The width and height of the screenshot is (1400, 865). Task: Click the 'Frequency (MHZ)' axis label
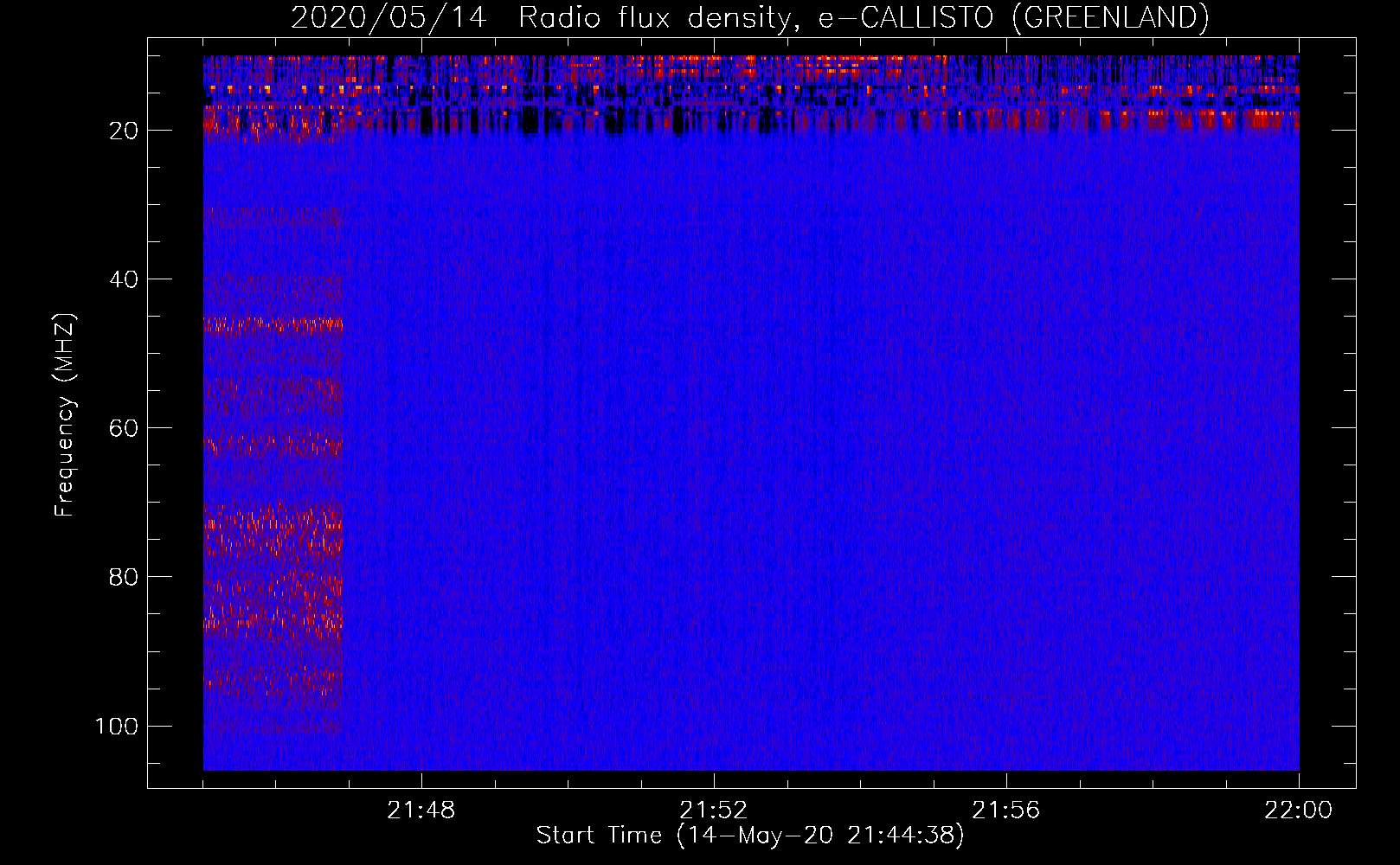coord(66,414)
